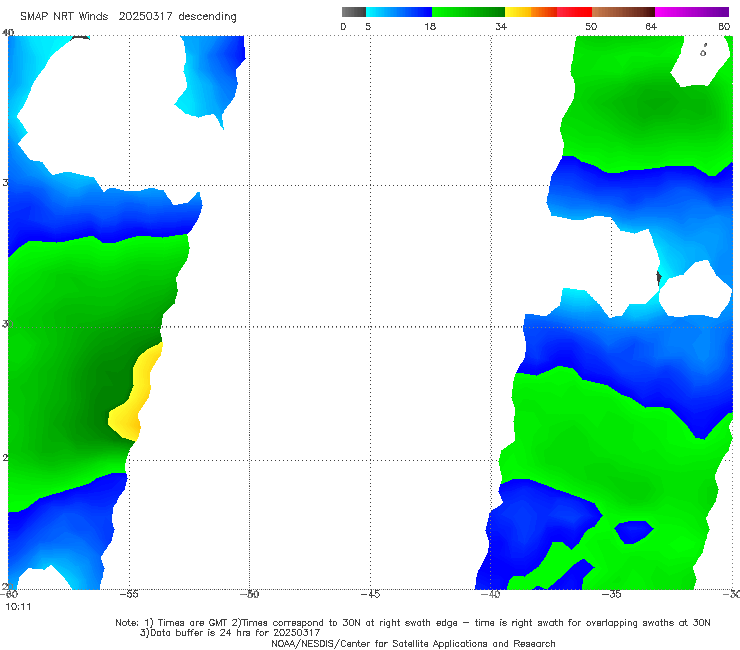Click the "SMAP NRT Winds" title text
Viewport: 740px width, 650px height.
point(64,16)
